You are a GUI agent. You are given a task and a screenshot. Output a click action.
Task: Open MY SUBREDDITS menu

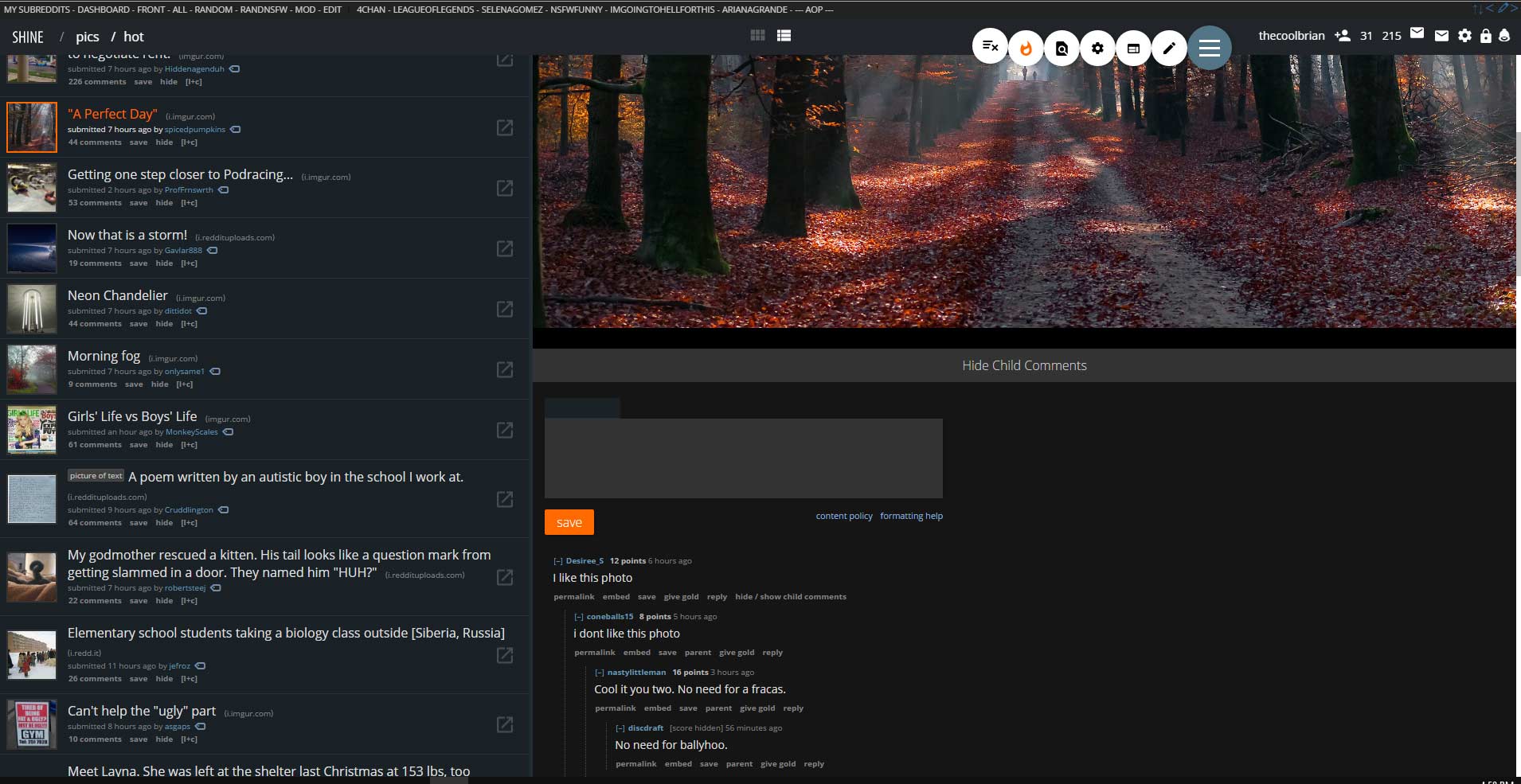point(37,10)
